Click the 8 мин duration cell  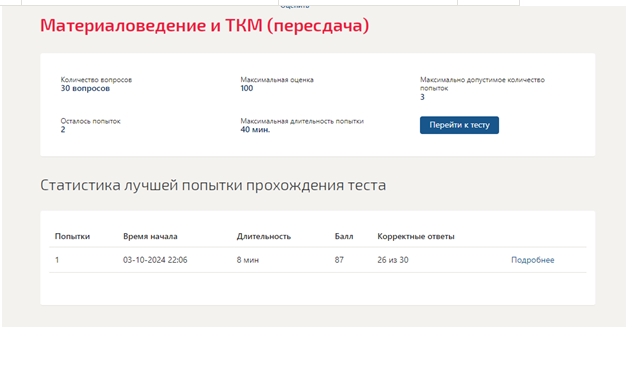(x=248, y=260)
